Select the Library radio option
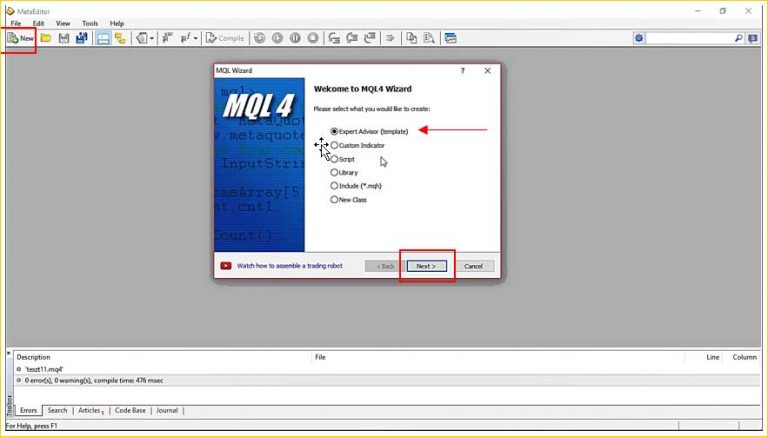 (334, 172)
